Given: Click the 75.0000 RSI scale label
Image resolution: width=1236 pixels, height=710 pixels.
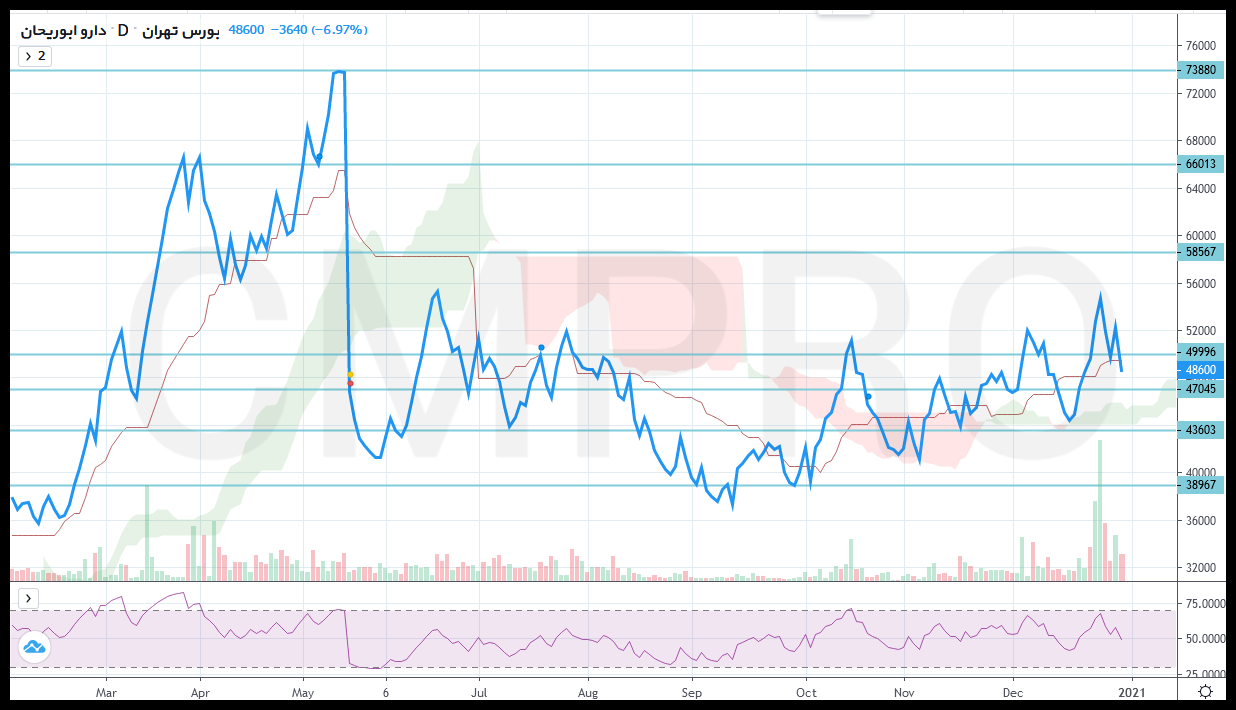Looking at the screenshot, I should tap(1203, 604).
